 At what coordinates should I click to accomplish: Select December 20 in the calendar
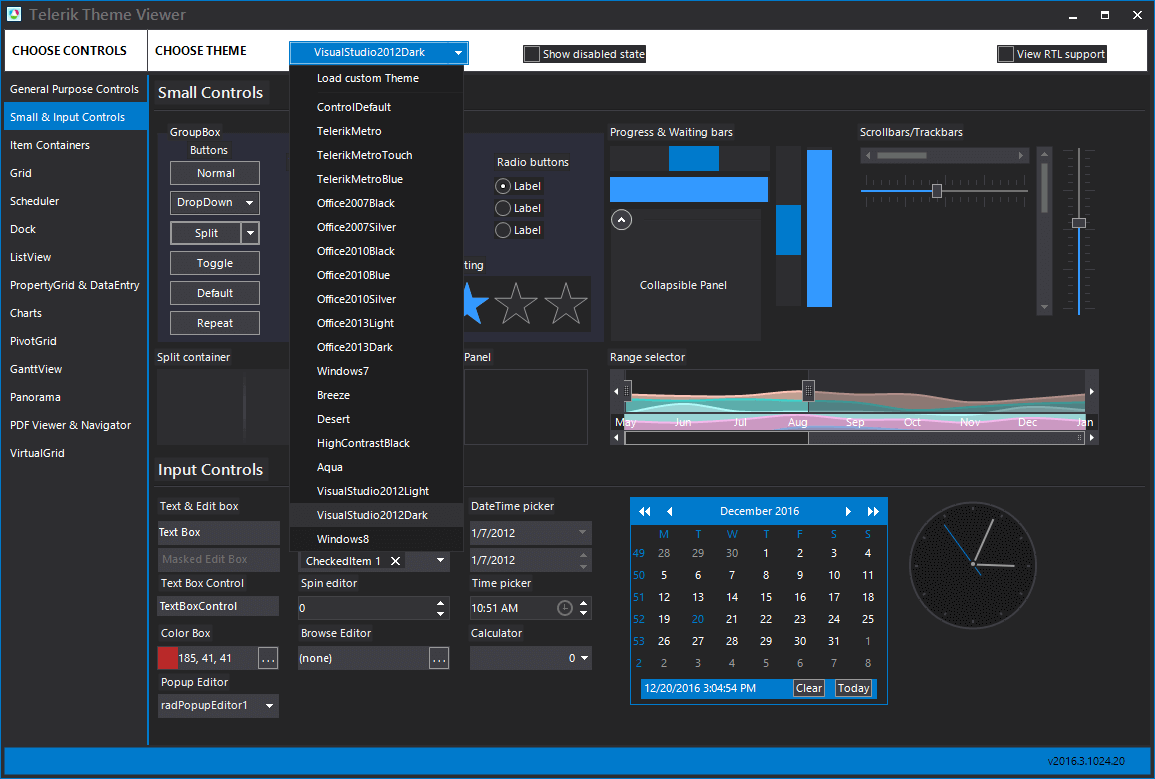click(x=698, y=619)
